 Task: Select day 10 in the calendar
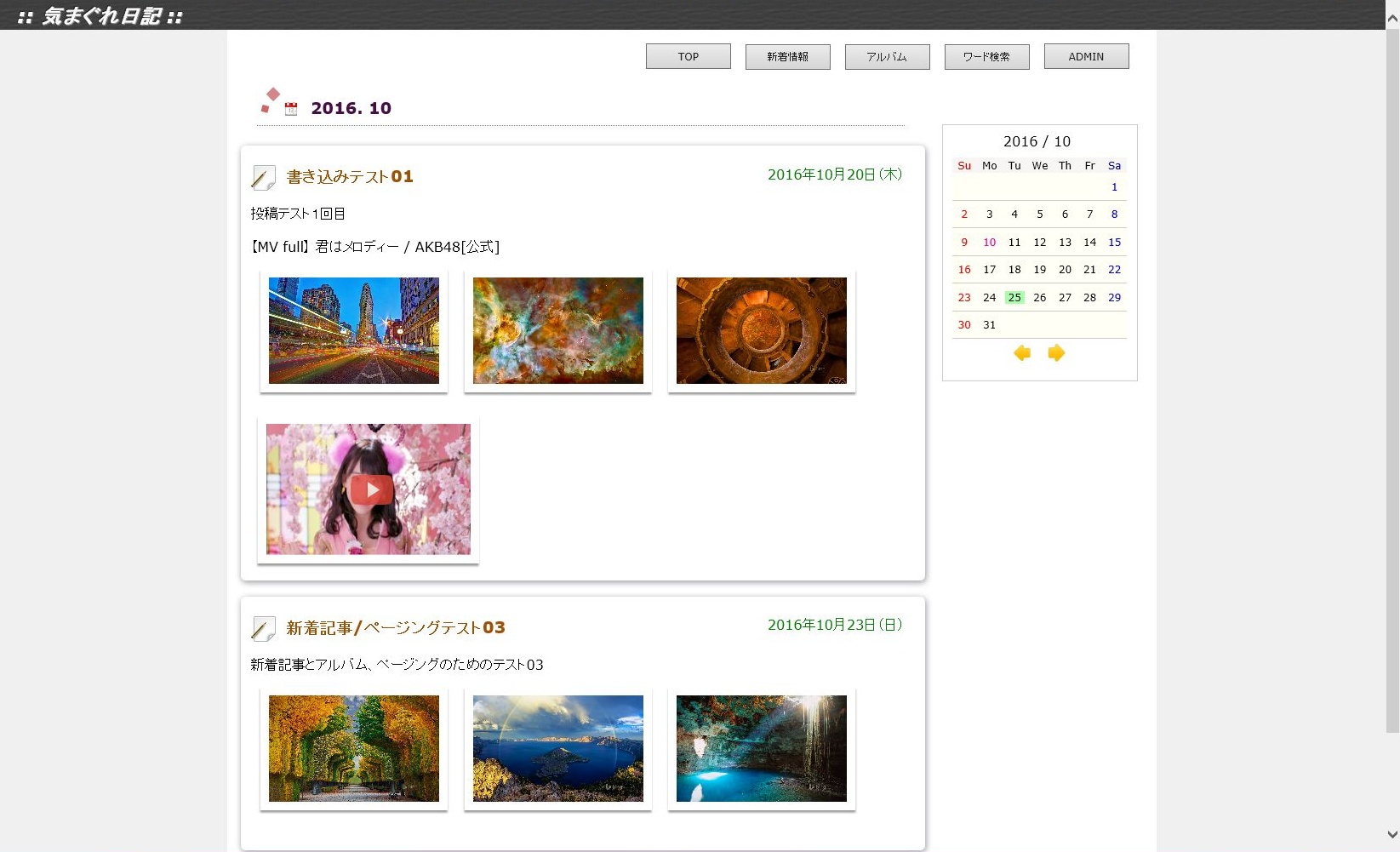[989, 243]
